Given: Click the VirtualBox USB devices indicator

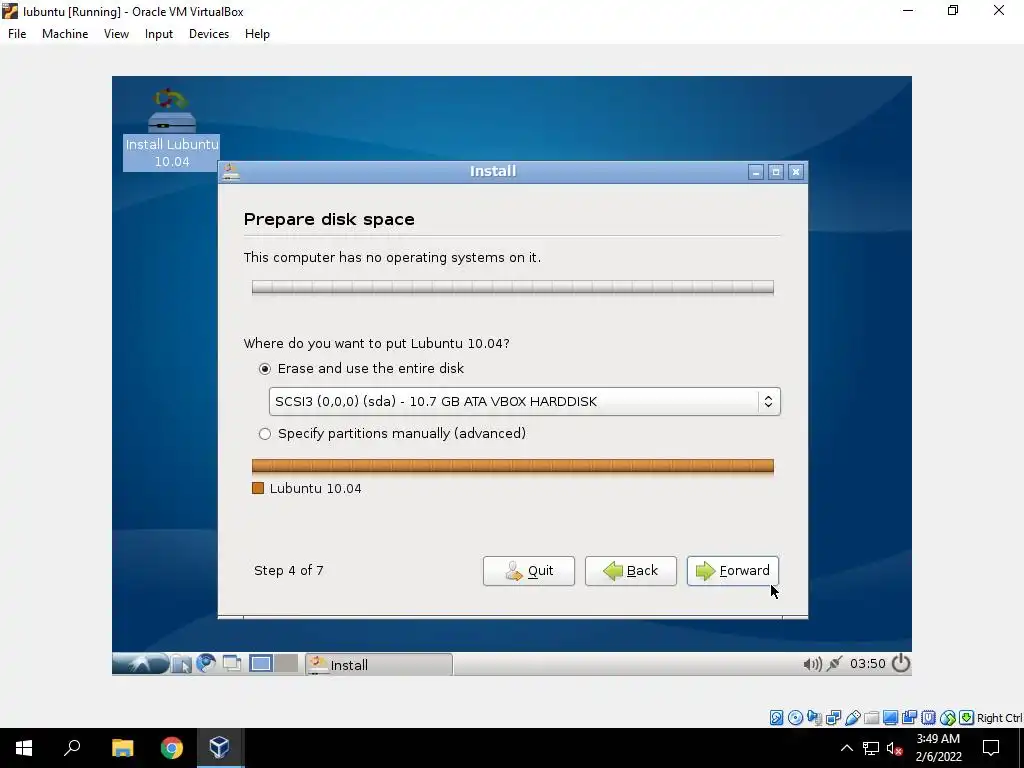Looking at the screenshot, I should 852,718.
